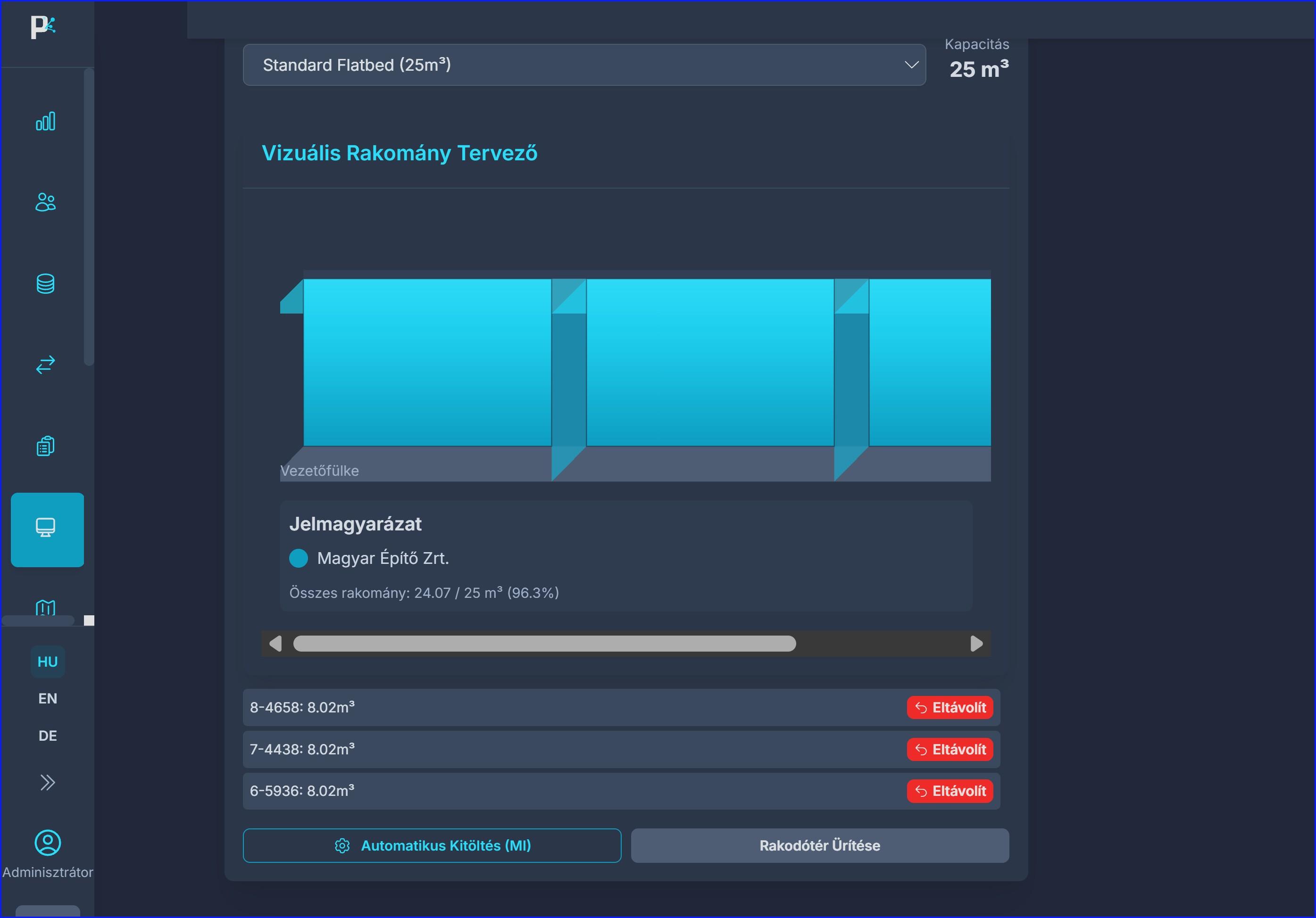Click Automatikus Kitöltés (MI) button
This screenshot has width=1316, height=918.
(x=432, y=845)
